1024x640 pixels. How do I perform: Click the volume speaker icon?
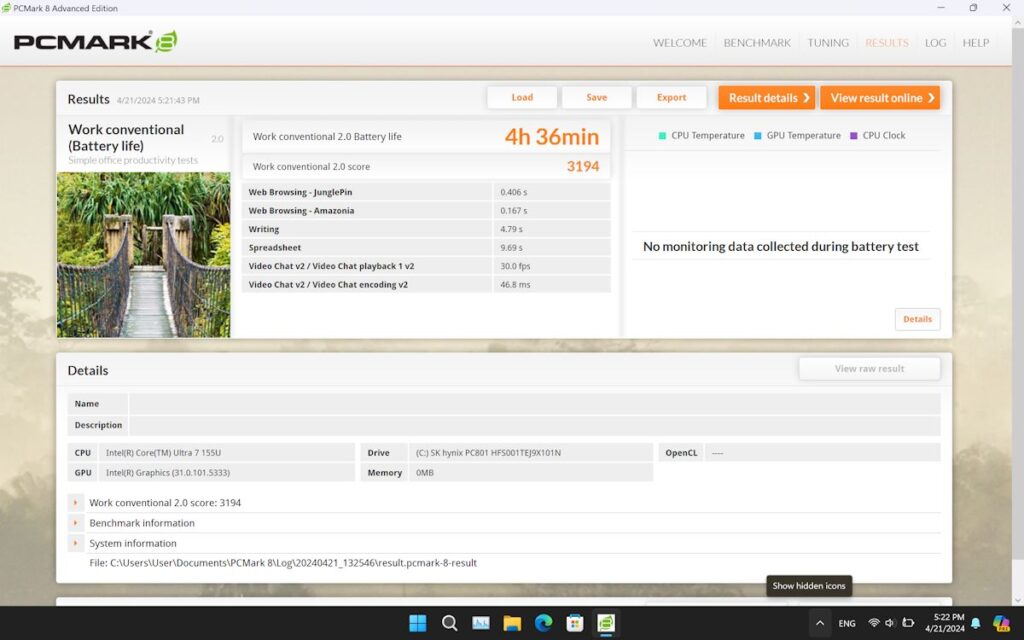pos(890,623)
